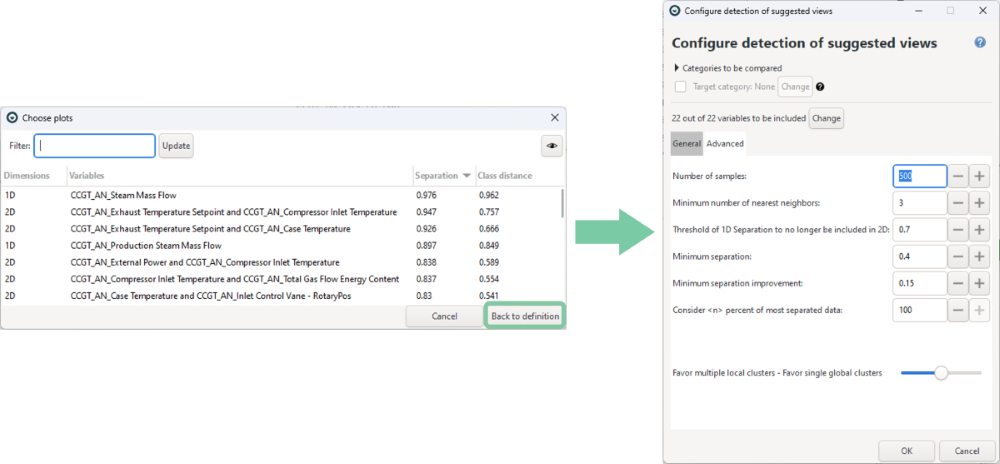Click Back to definition button
The image size is (1000, 464).
tap(526, 316)
